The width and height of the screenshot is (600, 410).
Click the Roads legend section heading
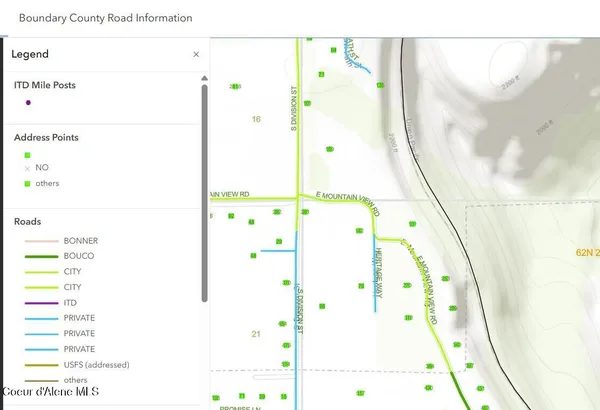tap(28, 221)
